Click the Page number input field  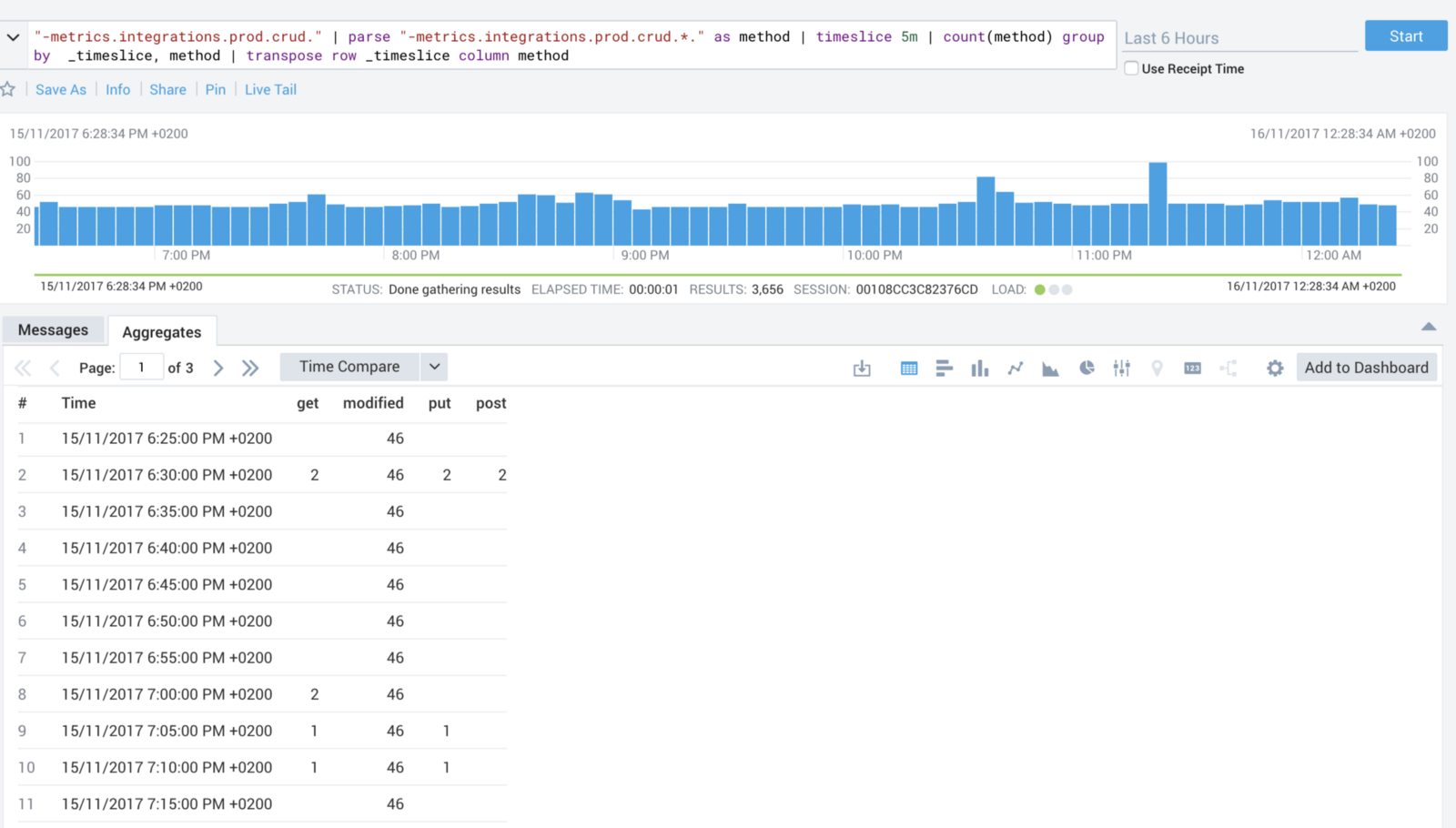142,368
